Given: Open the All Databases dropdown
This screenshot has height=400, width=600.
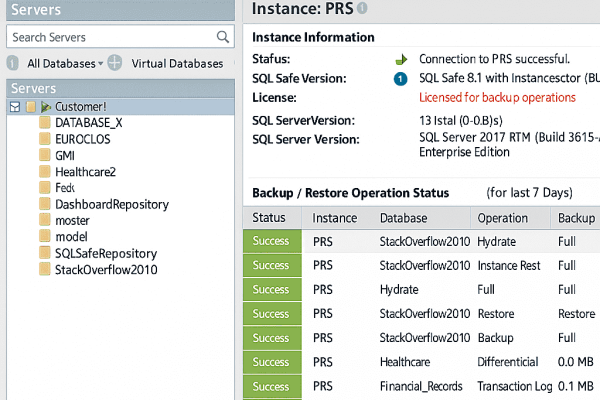Looking at the screenshot, I should point(65,63).
